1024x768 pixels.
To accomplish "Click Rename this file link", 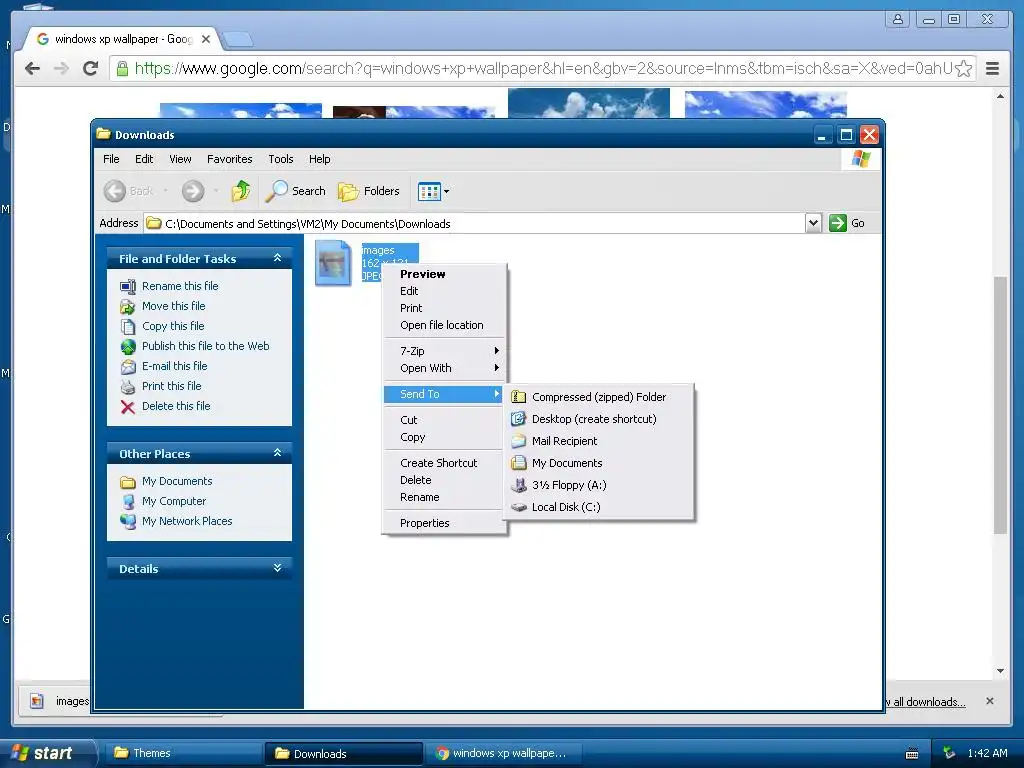I will click(180, 286).
